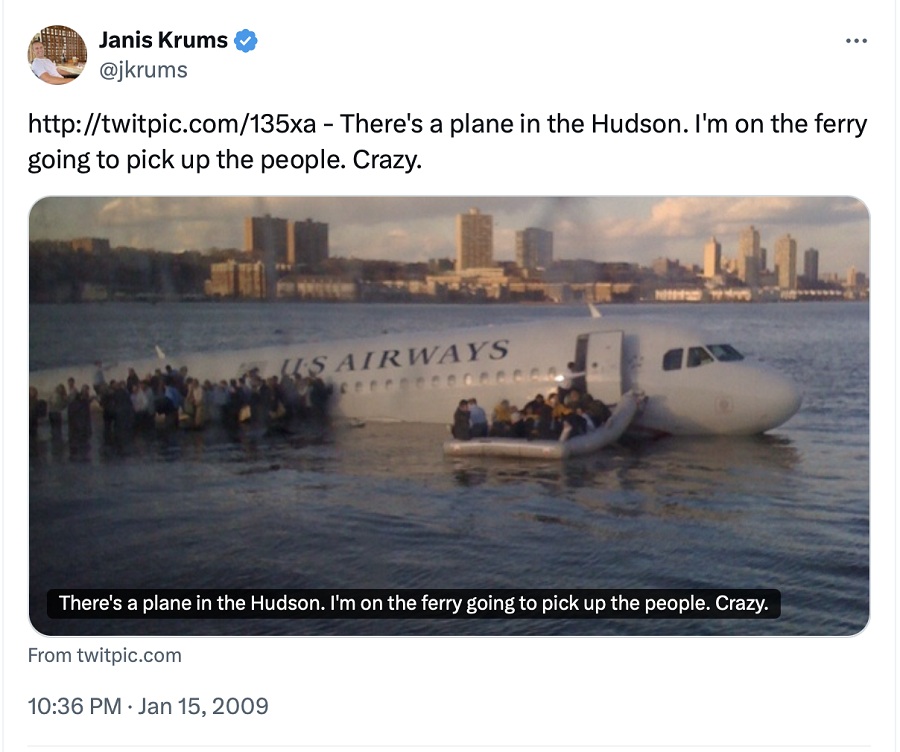This screenshot has height=752, width=900.
Task: Open the more options three-dot menu
Action: click(x=856, y=41)
